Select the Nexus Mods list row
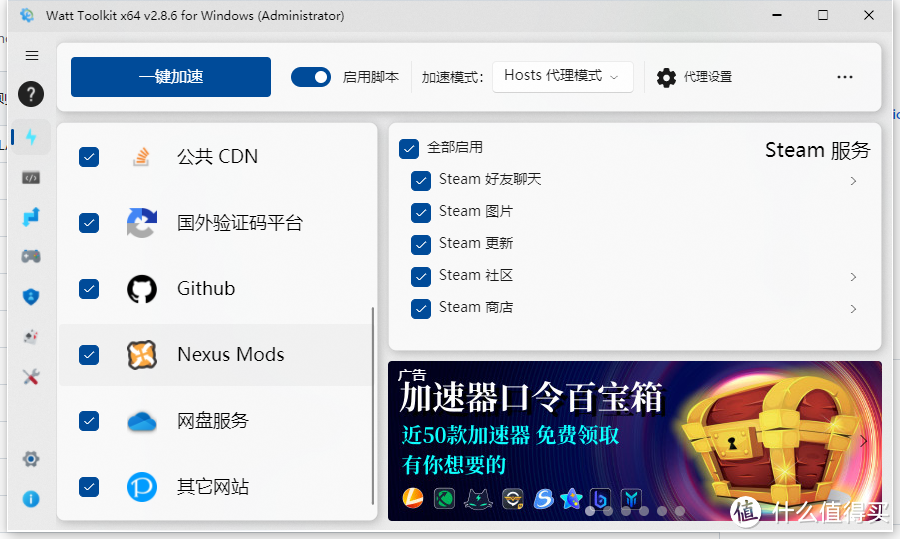 [x=215, y=355]
